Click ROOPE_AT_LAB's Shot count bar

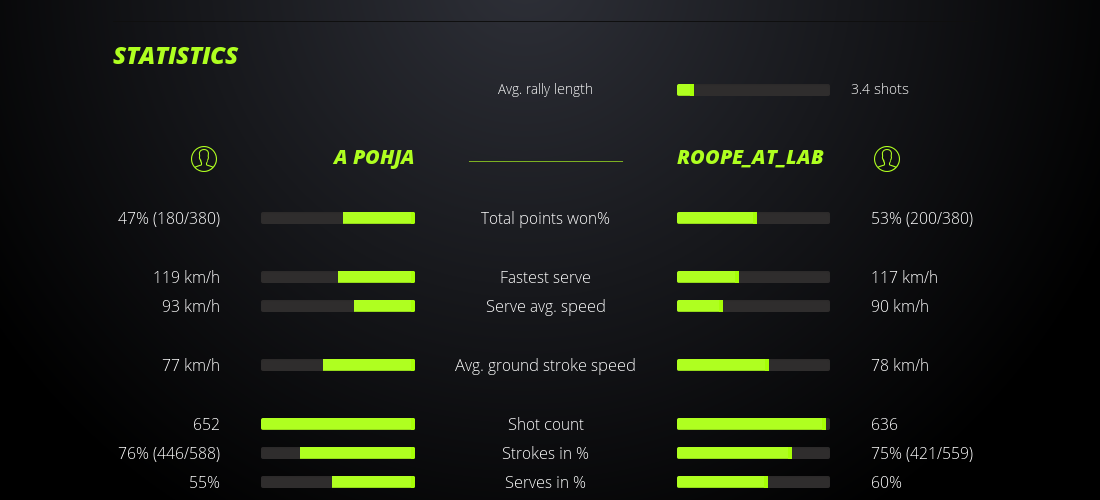pyautogui.click(x=753, y=424)
